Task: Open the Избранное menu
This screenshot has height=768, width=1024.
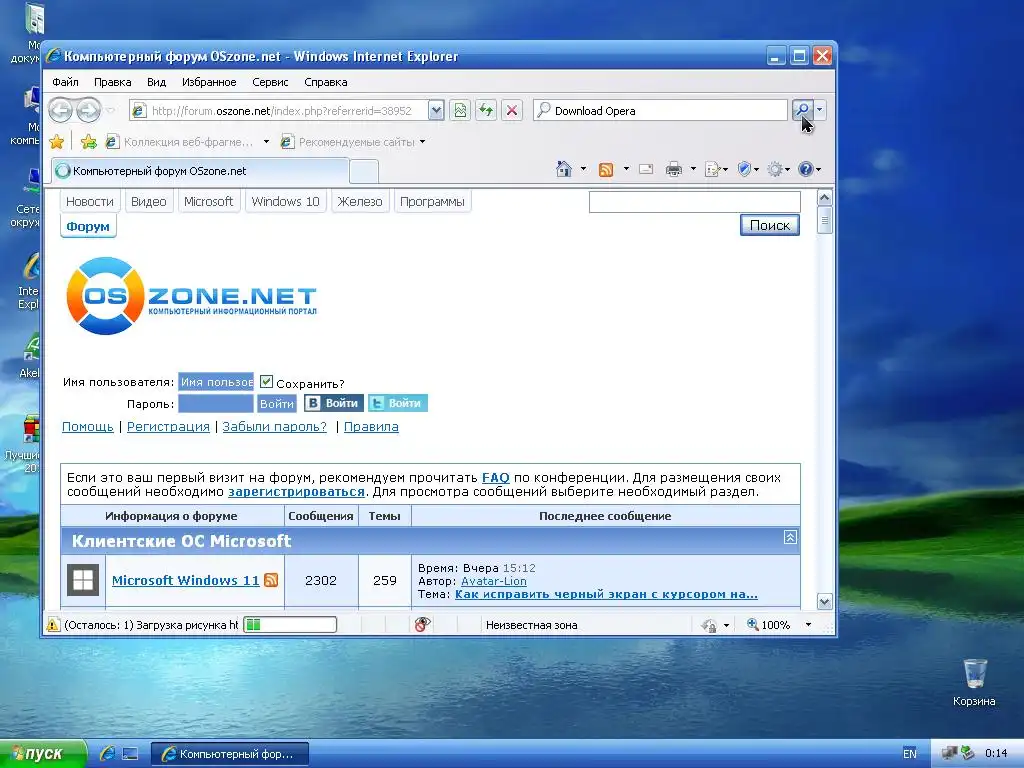Action: click(x=209, y=82)
